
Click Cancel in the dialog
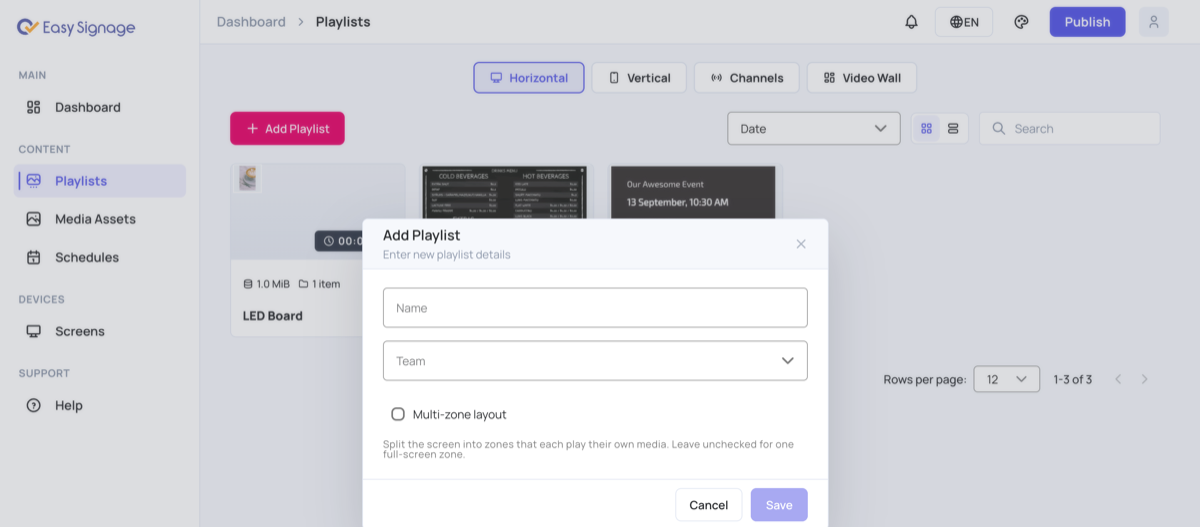pos(708,505)
